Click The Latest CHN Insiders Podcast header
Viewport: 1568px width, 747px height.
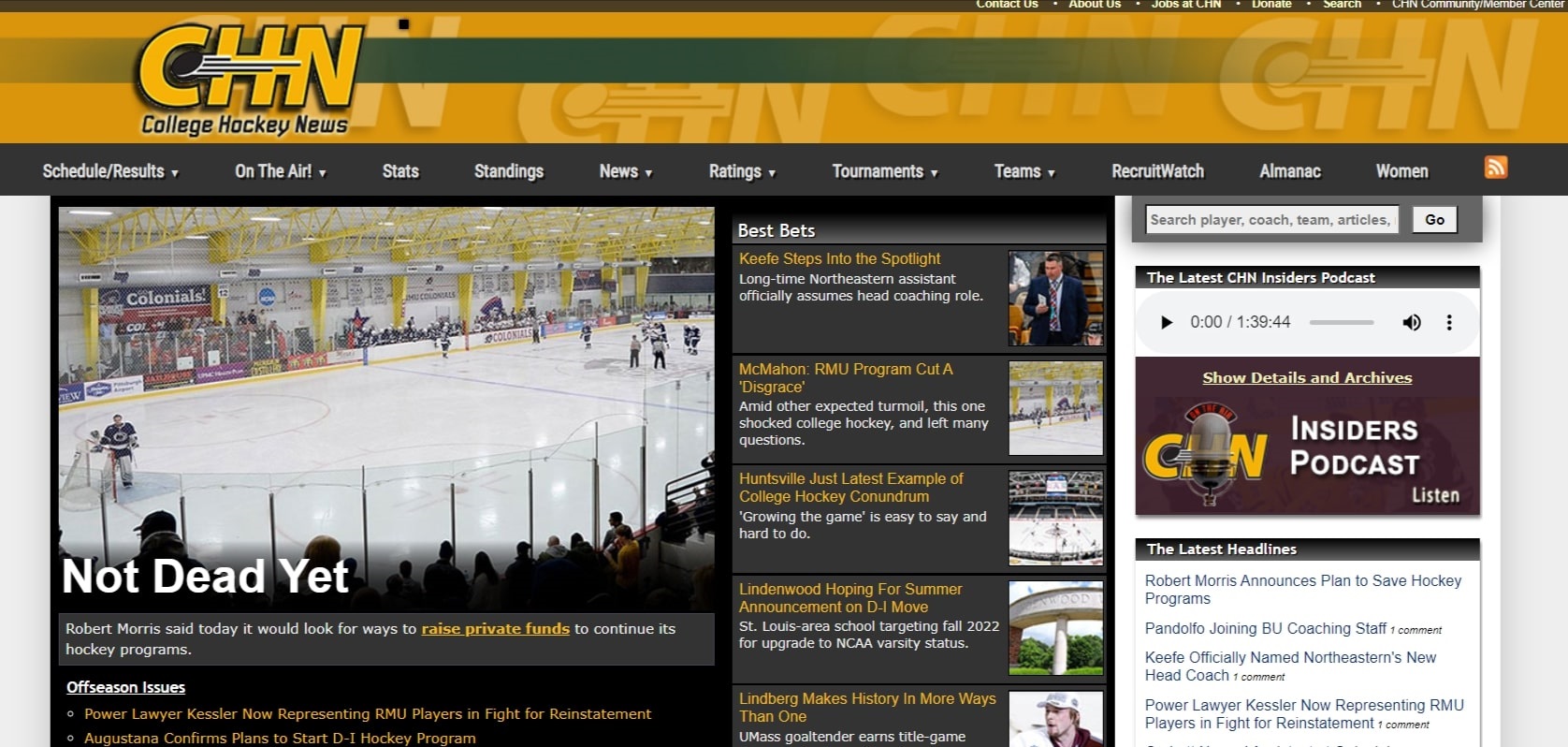tap(1307, 278)
